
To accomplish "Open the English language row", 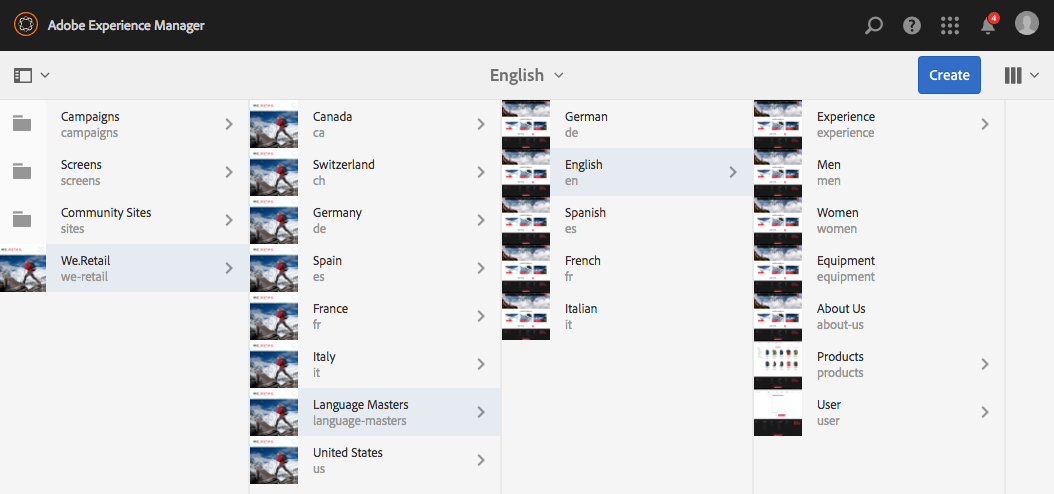I will (627, 172).
